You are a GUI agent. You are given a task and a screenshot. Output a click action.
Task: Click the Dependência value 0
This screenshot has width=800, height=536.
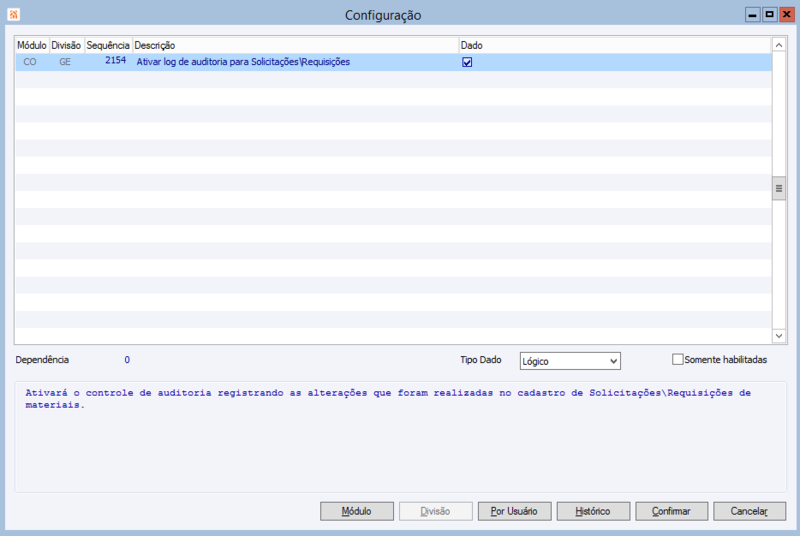pos(127,360)
